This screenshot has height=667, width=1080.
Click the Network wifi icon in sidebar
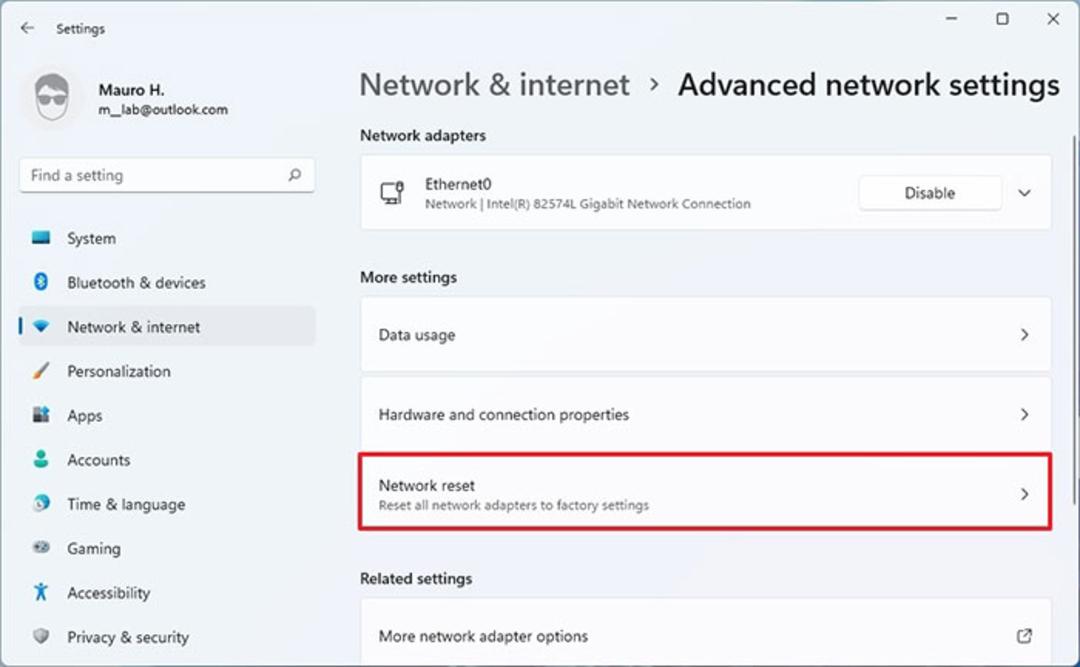(41, 327)
